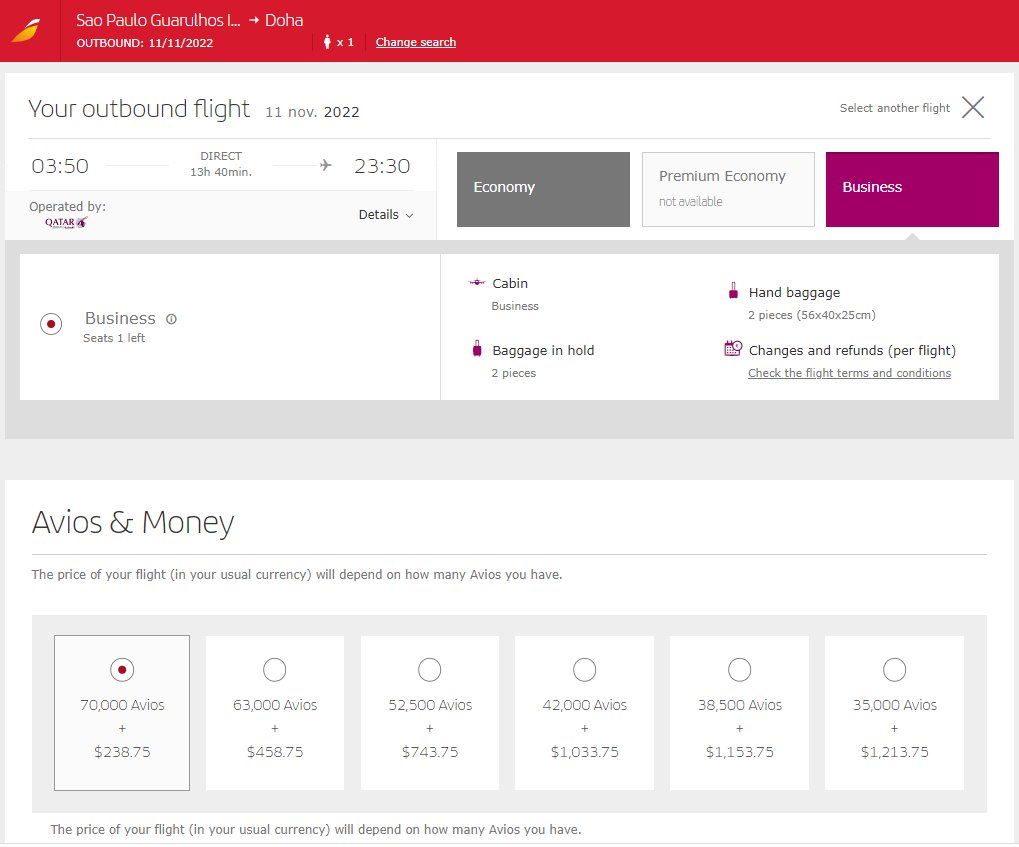Click the $1,033.75 price text

(584, 752)
